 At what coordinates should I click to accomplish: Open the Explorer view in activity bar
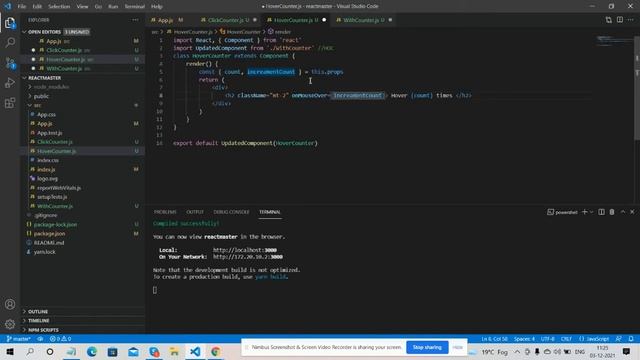10,23
